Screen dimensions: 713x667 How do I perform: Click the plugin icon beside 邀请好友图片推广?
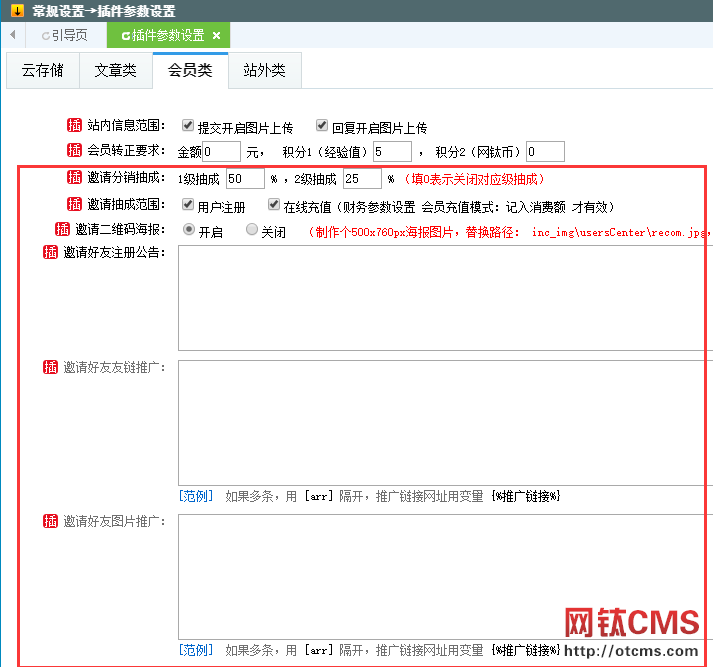tap(50, 521)
